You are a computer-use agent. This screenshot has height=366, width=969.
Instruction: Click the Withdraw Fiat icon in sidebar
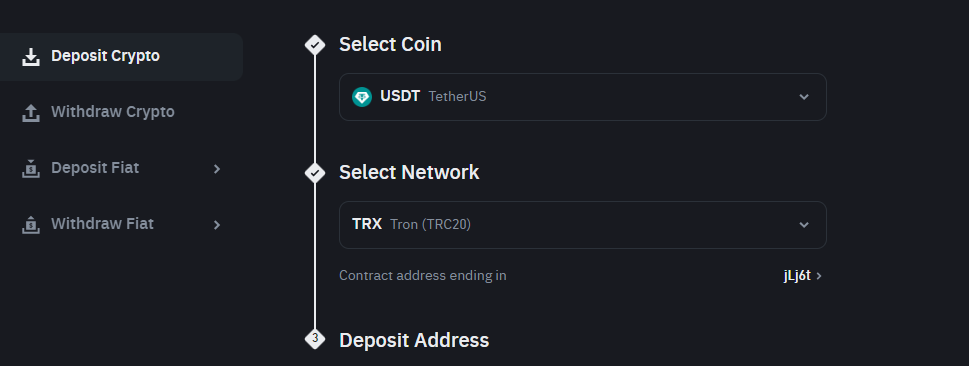30,224
